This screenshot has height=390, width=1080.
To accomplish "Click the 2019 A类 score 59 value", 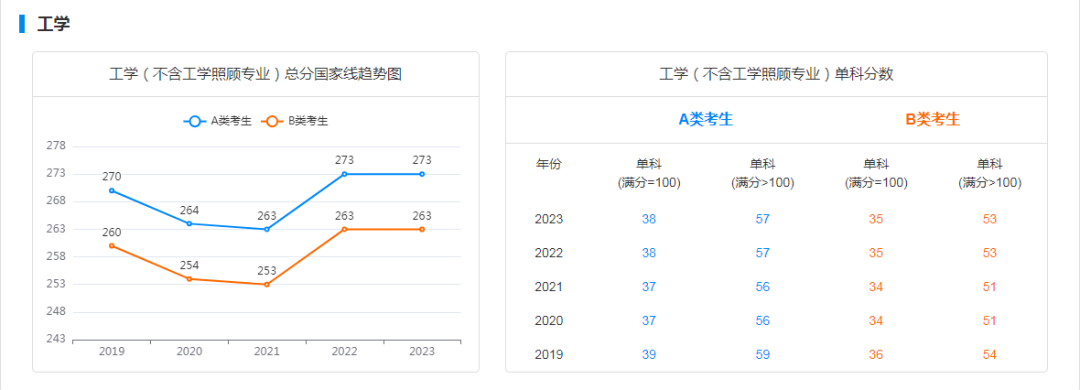I will 762,355.
